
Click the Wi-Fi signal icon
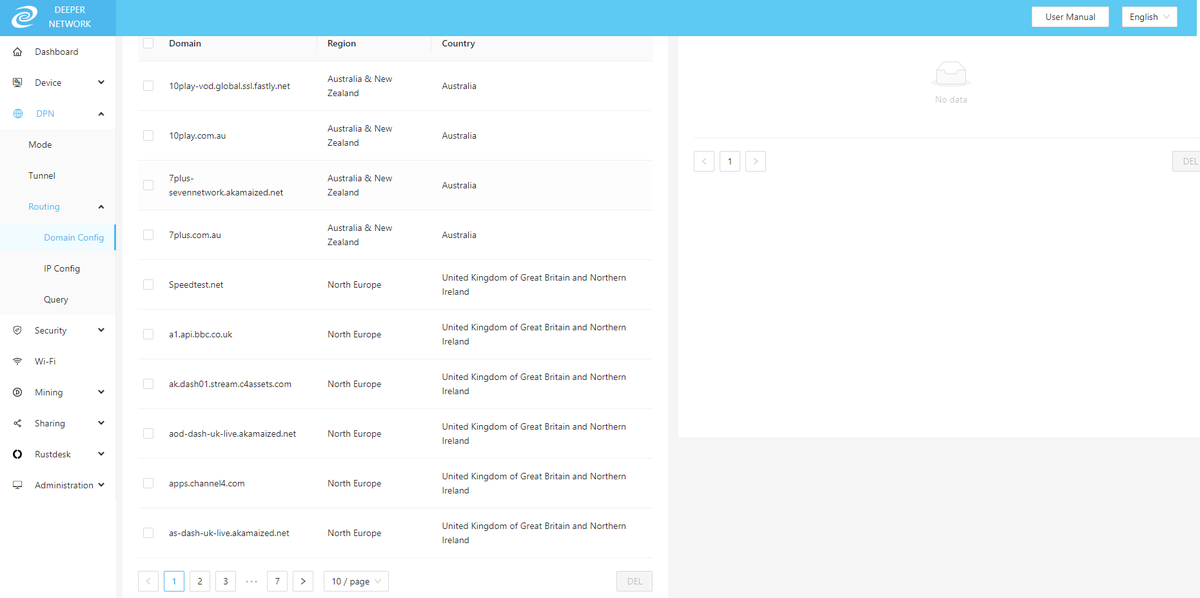(17, 362)
